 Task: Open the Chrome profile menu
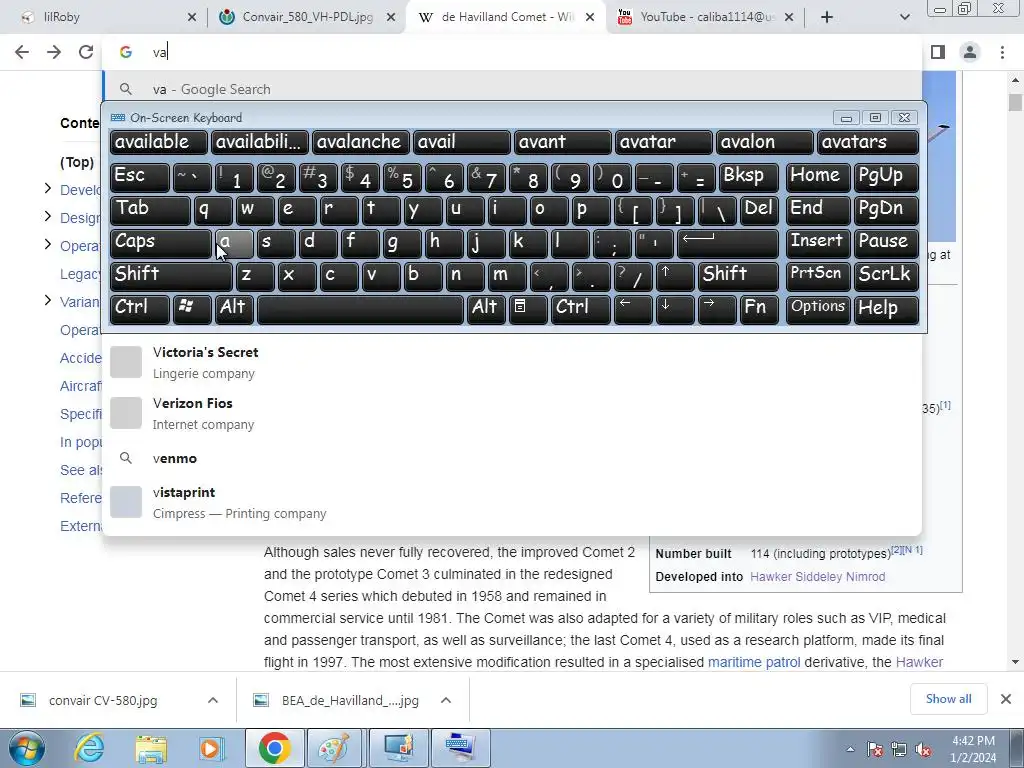(x=970, y=52)
